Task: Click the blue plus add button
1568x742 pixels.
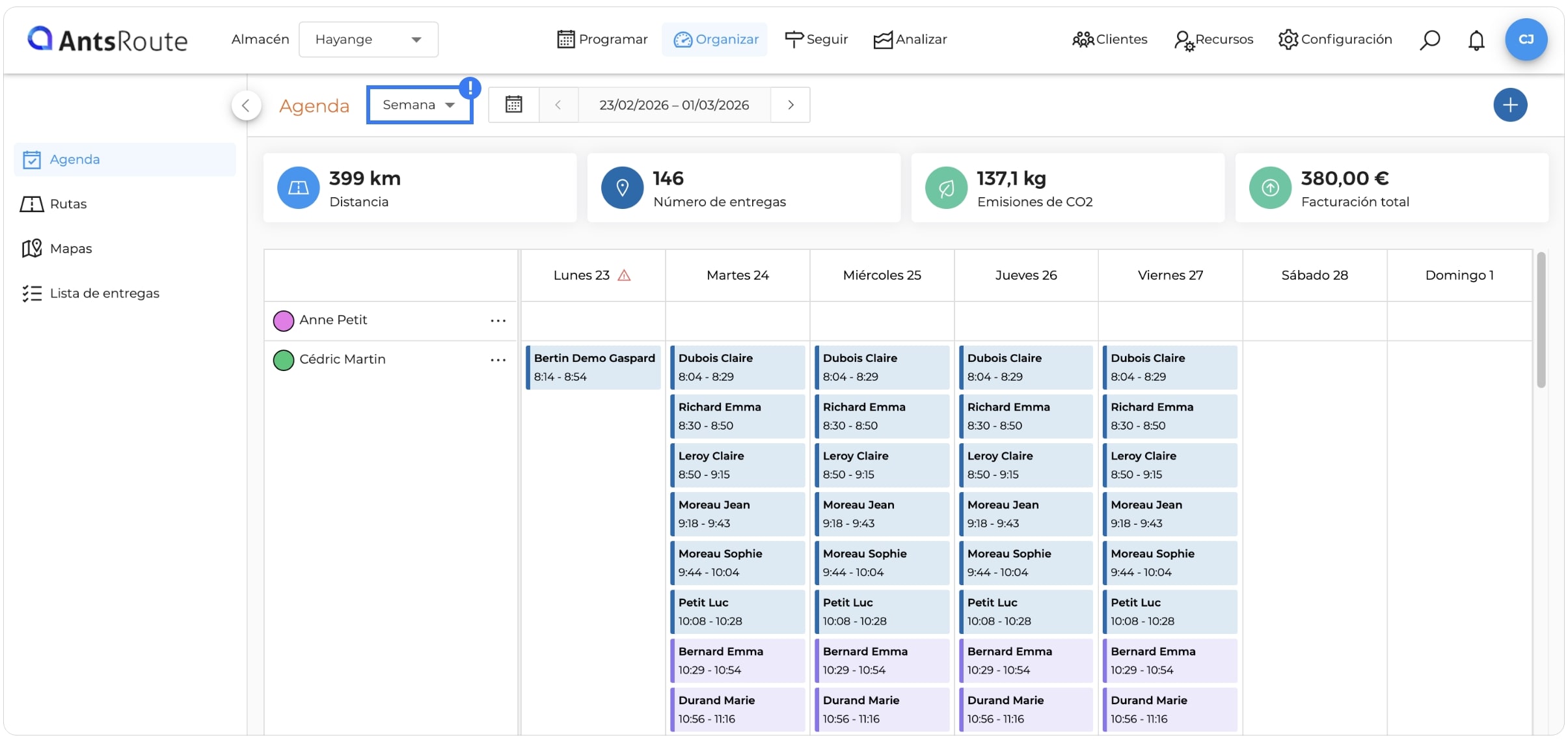Action: [x=1510, y=105]
